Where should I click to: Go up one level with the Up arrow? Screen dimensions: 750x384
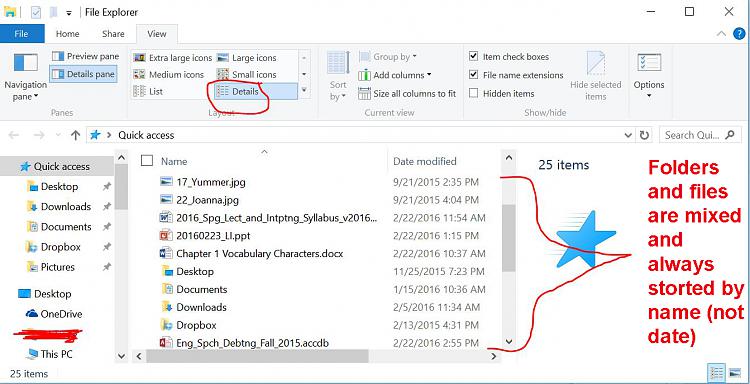tap(75, 135)
